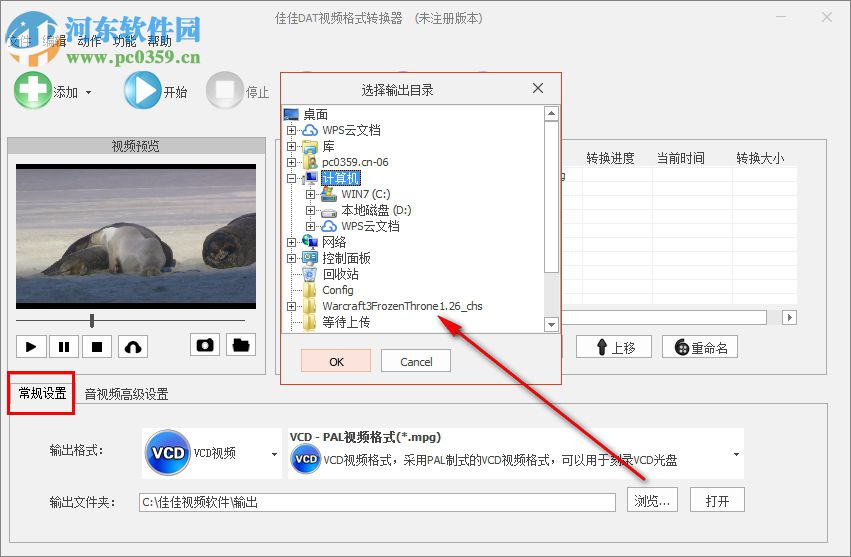Open the snapshot folder icon under preview
Viewport: 851px width, 557px height.
pyautogui.click(x=240, y=345)
